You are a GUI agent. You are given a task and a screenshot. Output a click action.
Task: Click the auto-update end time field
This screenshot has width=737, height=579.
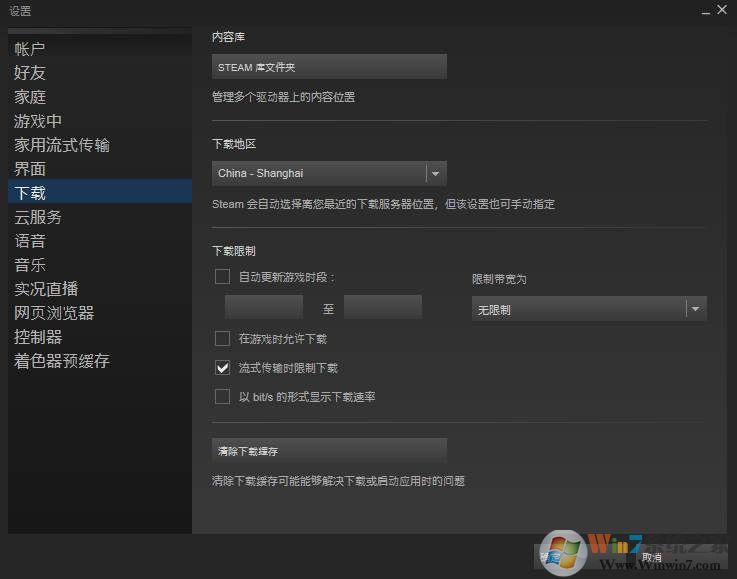click(x=383, y=307)
